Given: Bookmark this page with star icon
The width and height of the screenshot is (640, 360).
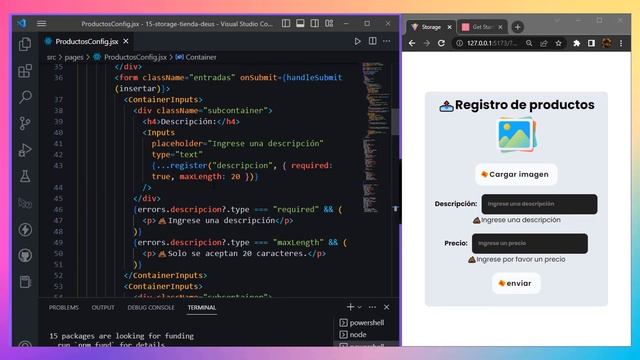Looking at the screenshot, I should 558,43.
